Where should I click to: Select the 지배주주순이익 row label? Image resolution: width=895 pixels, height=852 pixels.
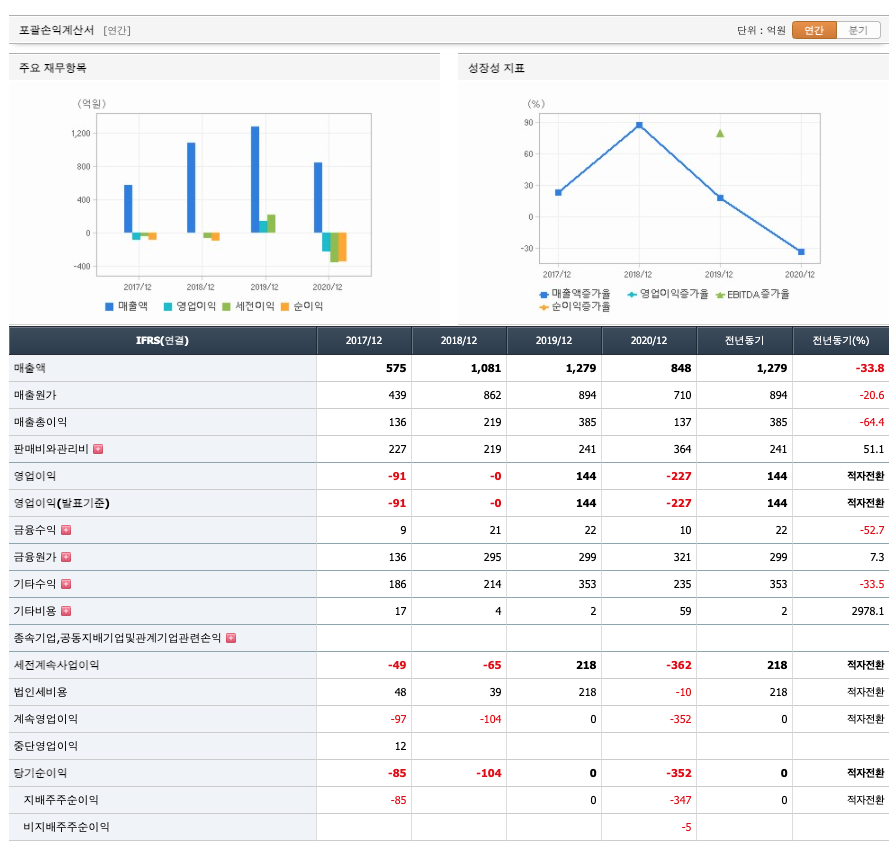(61, 800)
